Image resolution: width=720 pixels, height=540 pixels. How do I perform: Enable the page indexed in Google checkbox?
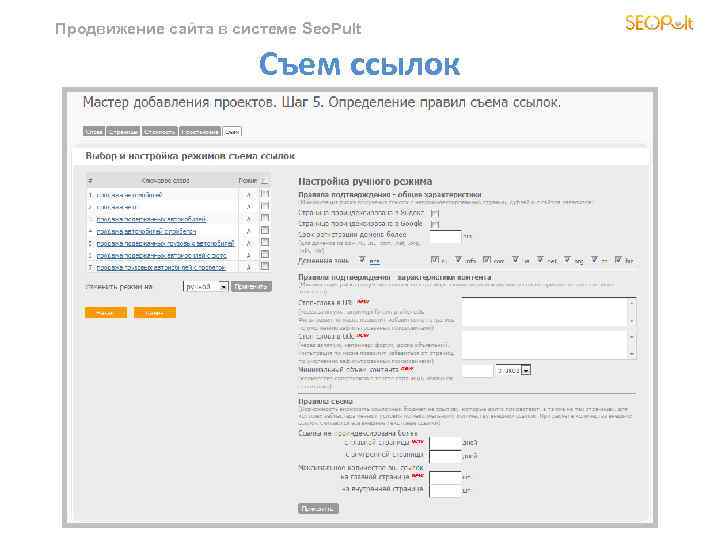coord(435,224)
